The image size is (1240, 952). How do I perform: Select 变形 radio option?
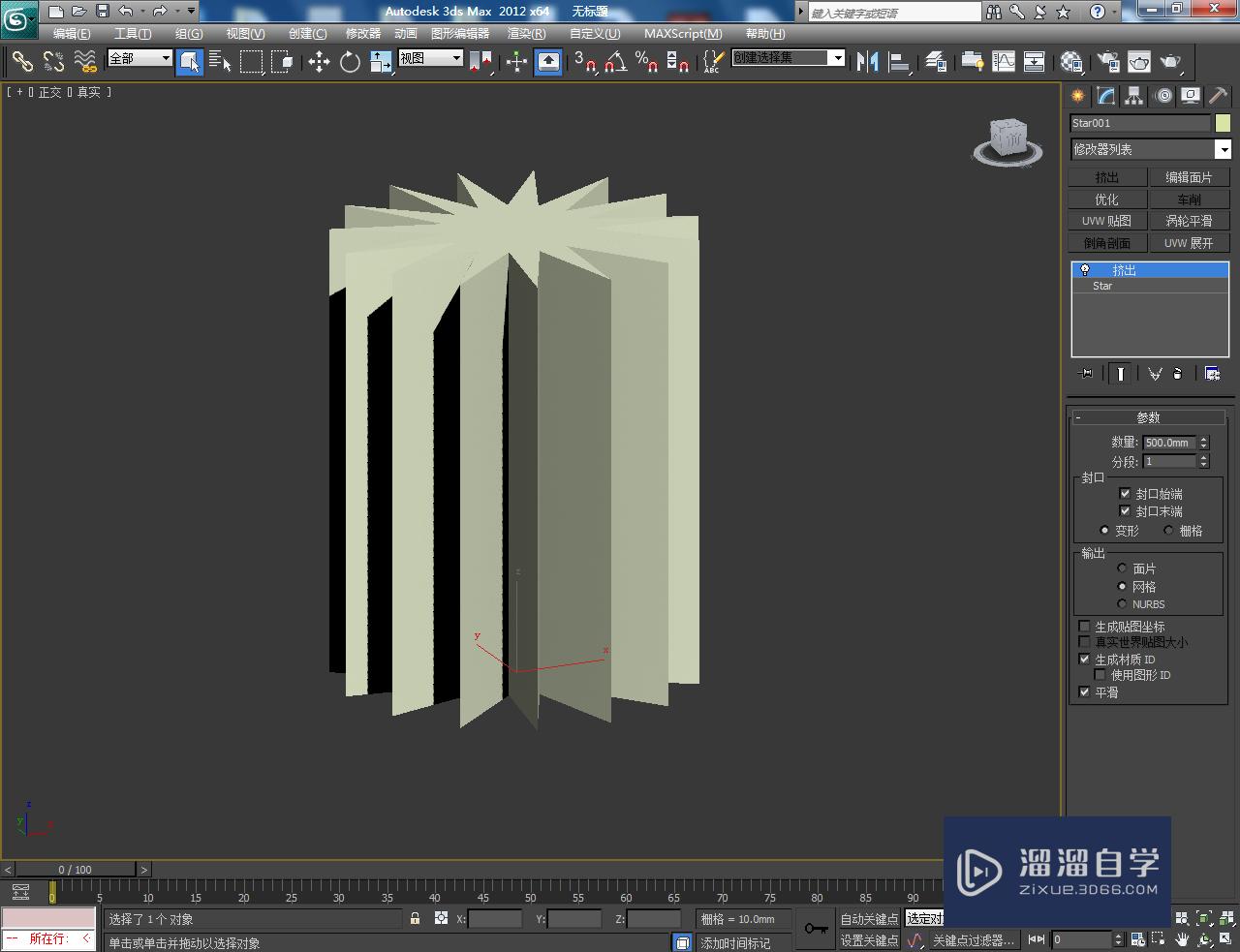(1104, 531)
